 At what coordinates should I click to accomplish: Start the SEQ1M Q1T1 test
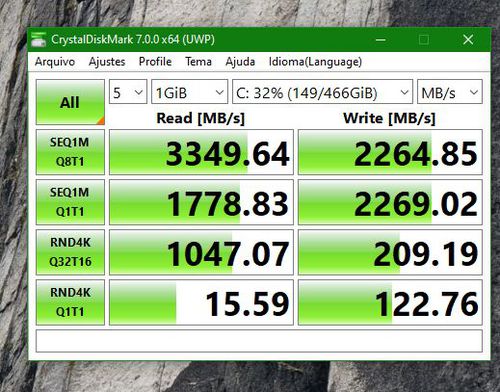click(70, 202)
